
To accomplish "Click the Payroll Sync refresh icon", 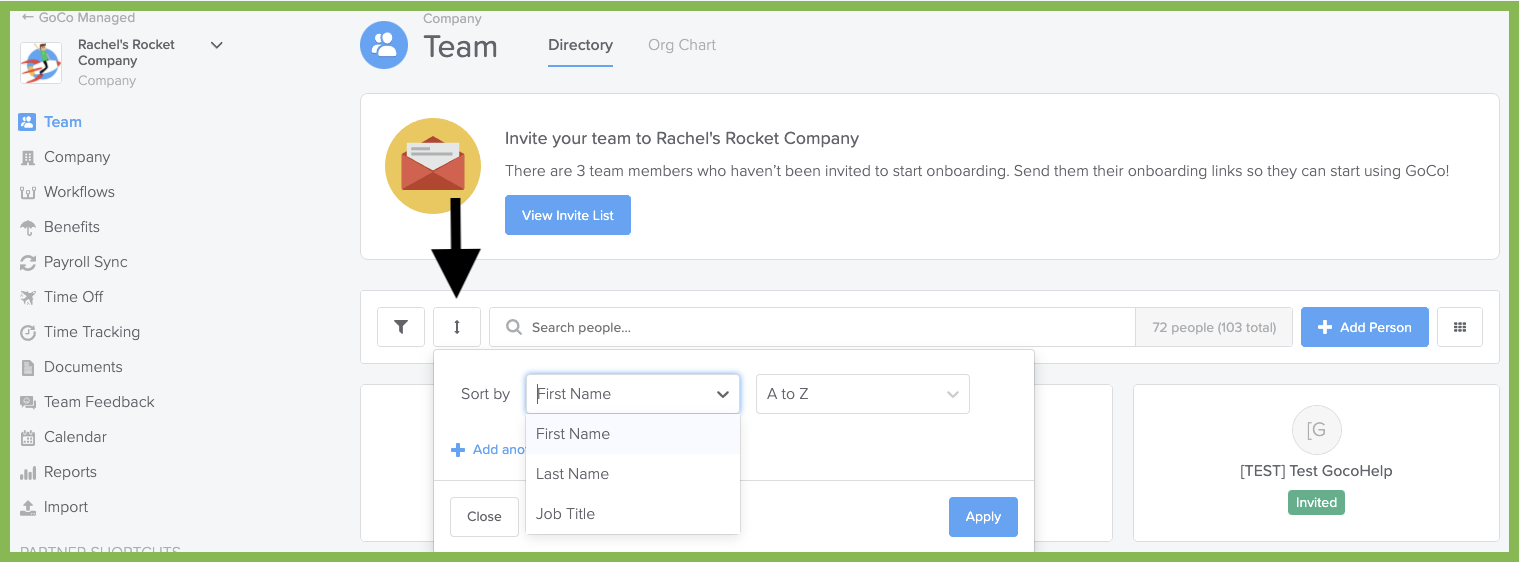I will coord(27,262).
